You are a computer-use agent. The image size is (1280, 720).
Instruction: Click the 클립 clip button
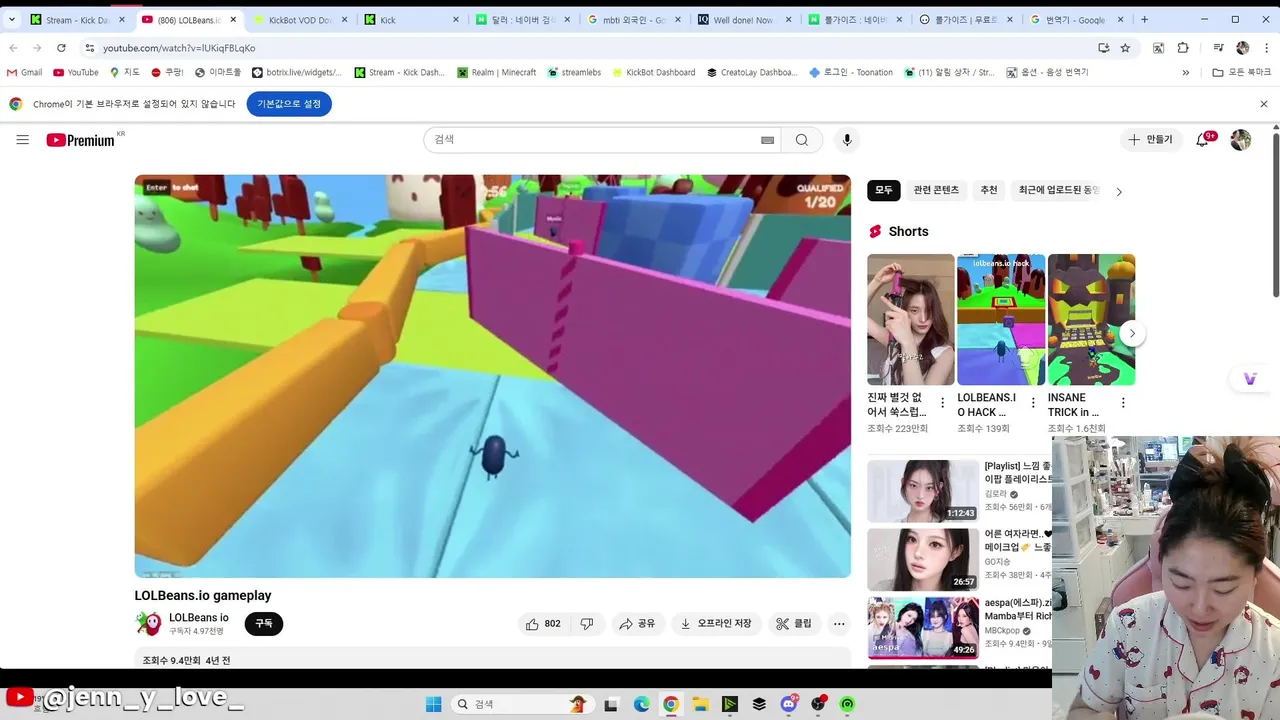click(794, 624)
